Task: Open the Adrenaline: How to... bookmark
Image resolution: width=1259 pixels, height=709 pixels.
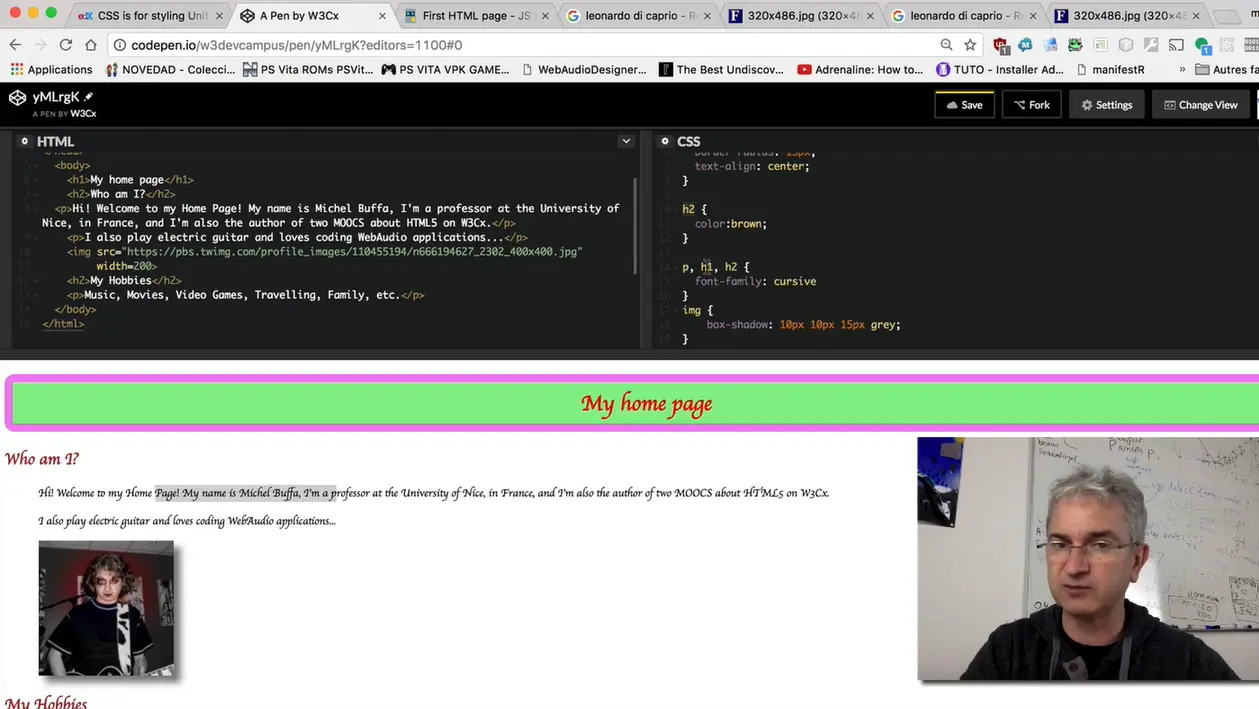Action: (860, 69)
